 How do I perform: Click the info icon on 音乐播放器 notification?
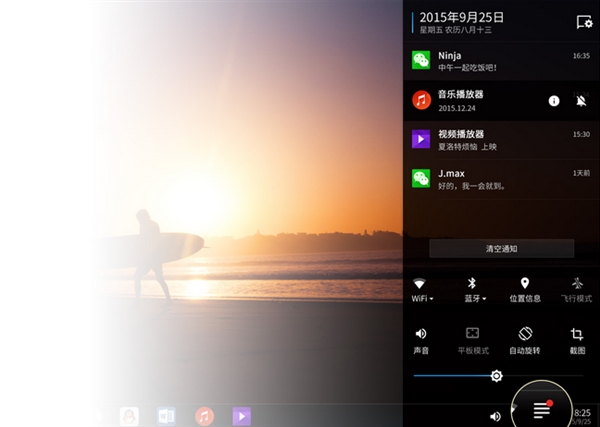click(554, 100)
